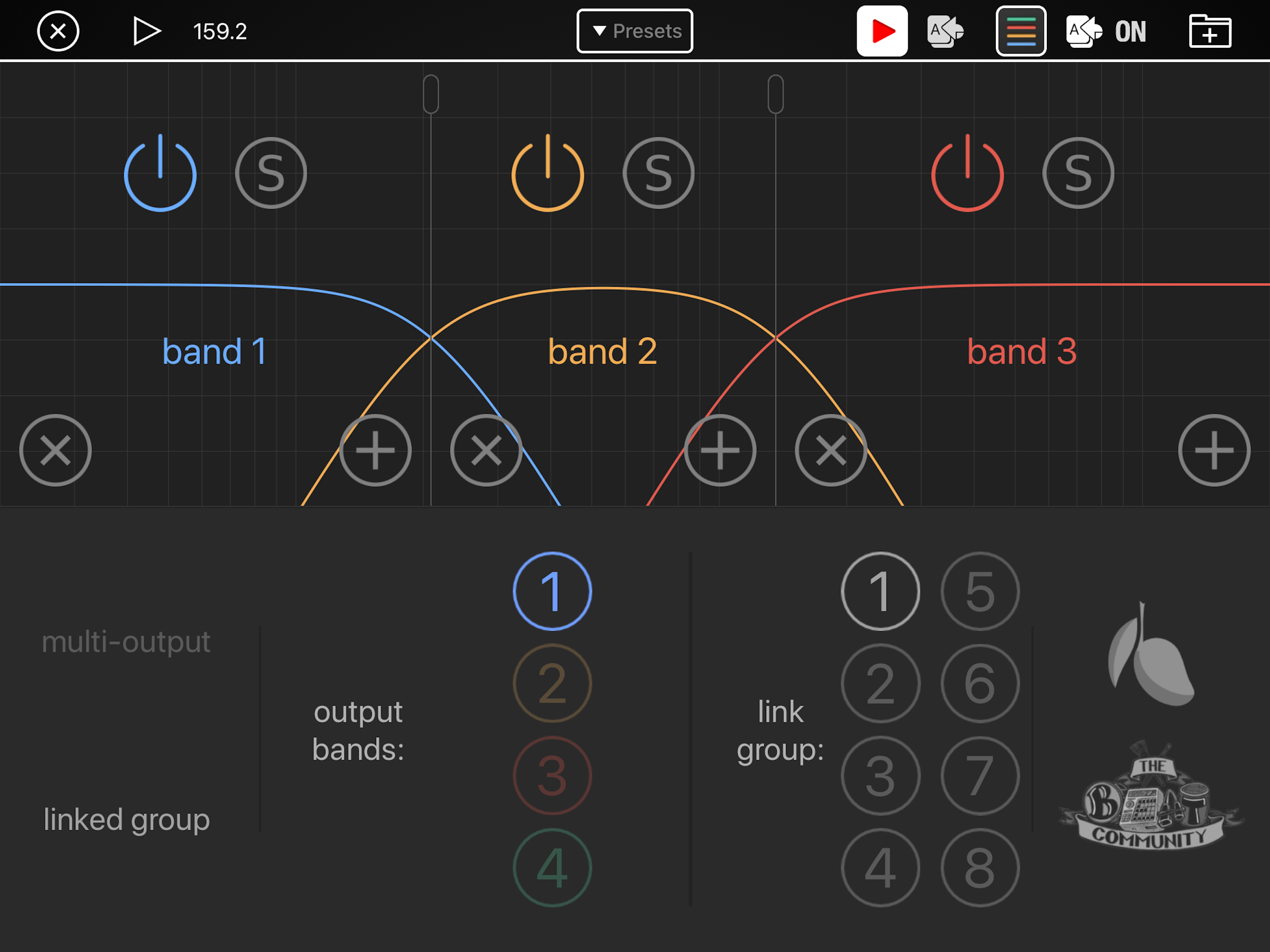Toggle band 3 red power button
Image resolution: width=1270 pixels, height=952 pixels.
[x=967, y=173]
